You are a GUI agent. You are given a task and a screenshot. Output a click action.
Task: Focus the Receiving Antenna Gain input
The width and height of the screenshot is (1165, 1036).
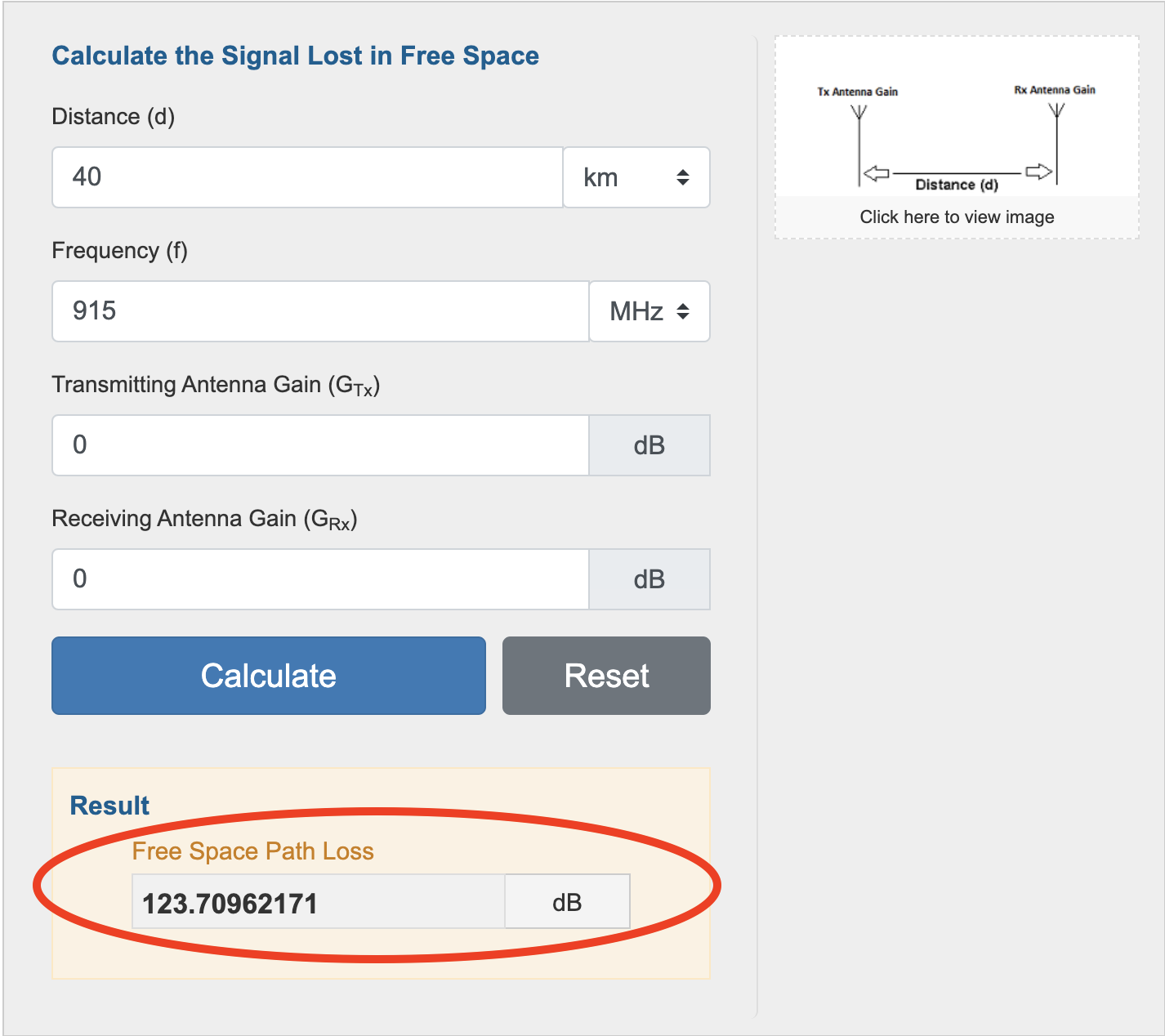tap(320, 579)
